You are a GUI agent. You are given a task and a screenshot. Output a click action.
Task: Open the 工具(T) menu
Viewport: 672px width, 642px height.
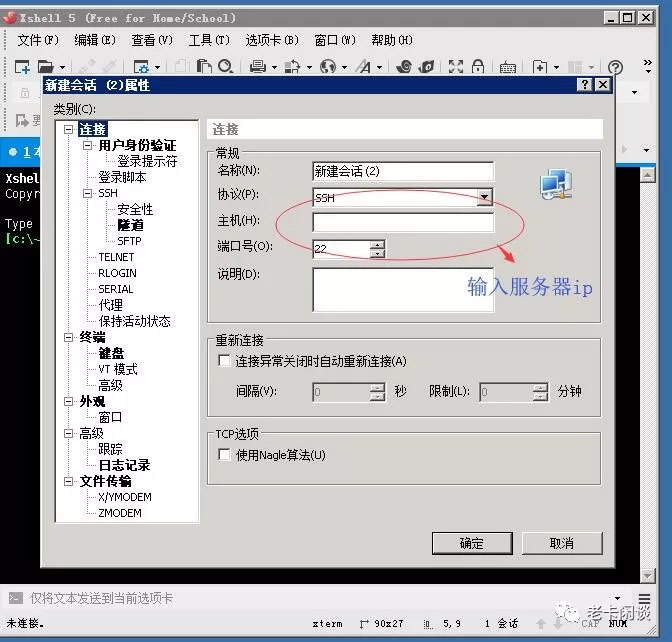[209, 40]
